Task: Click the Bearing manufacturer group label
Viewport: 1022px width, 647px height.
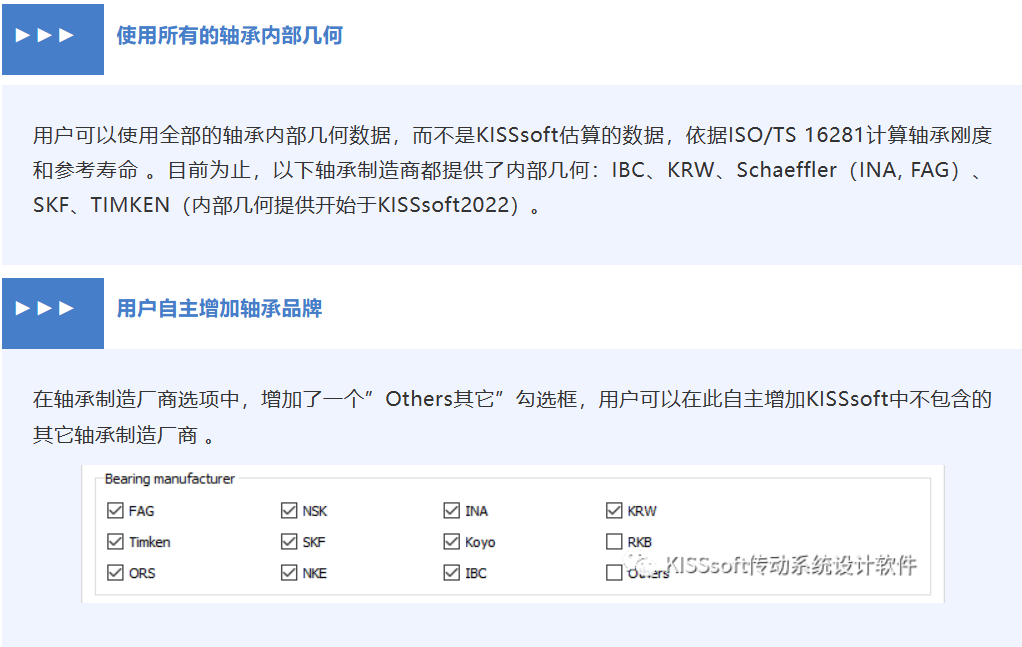Action: (169, 479)
